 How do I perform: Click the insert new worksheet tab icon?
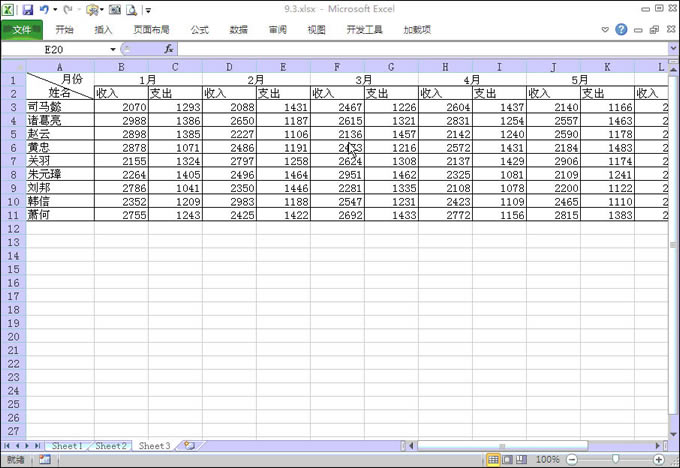(x=189, y=445)
